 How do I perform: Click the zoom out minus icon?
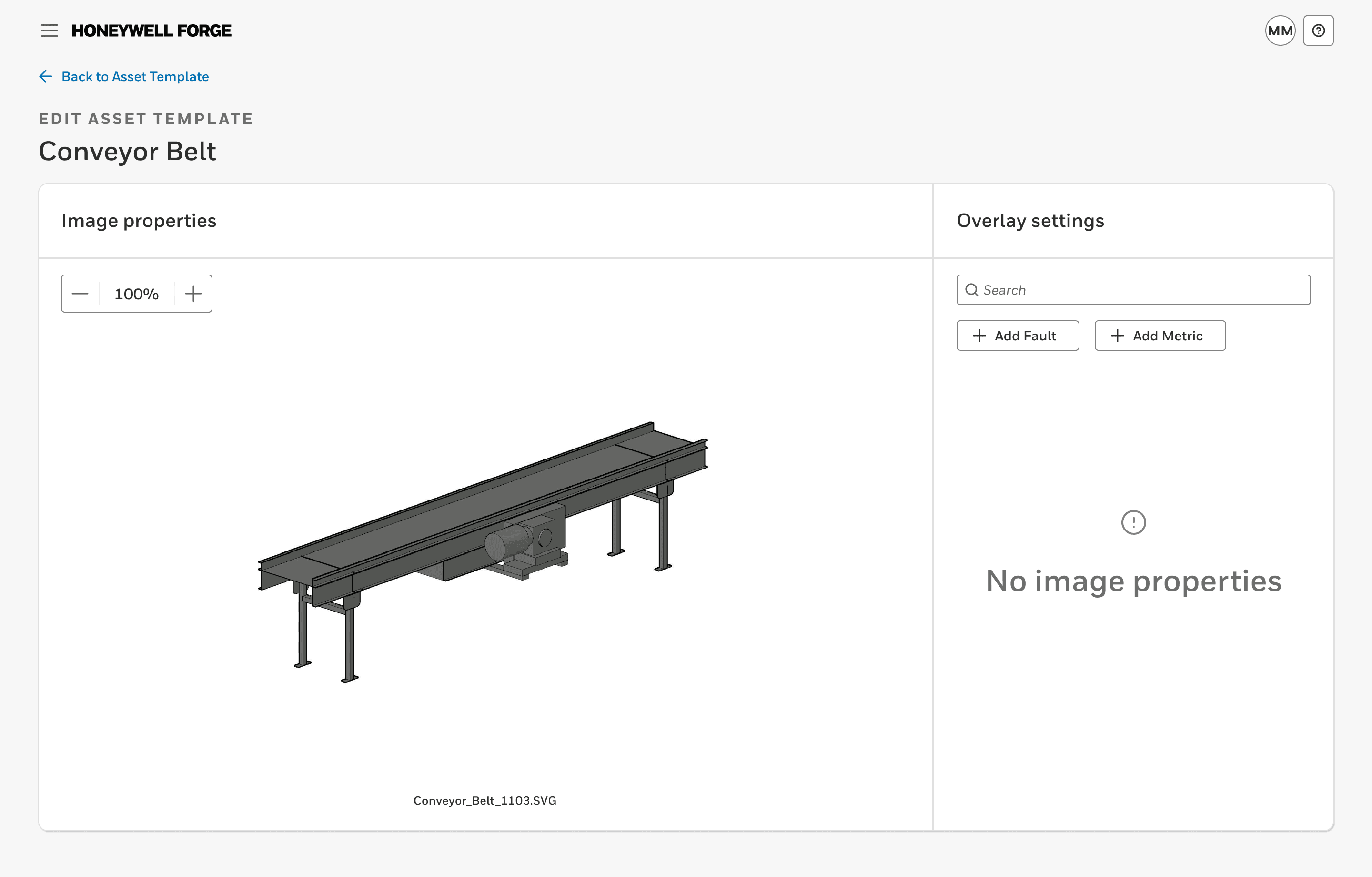coord(81,293)
